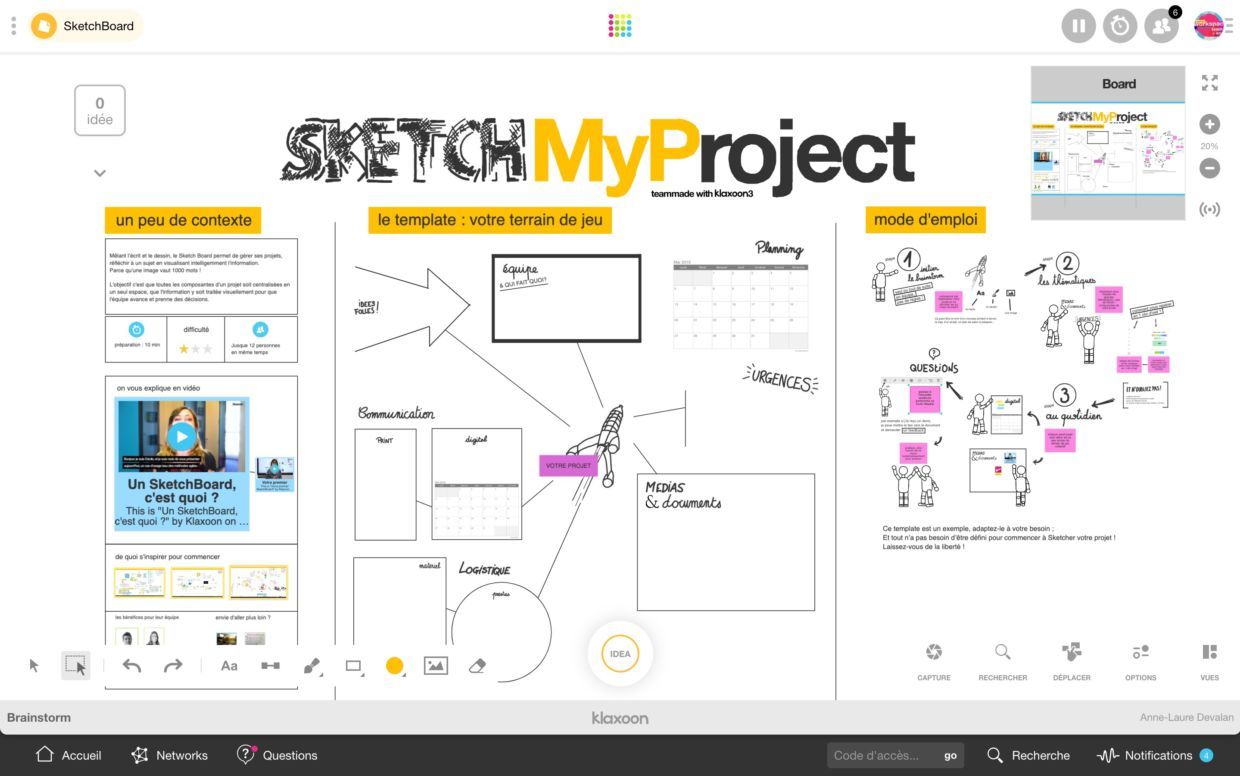Click the Anne-Laure Devalan name

point(1187,717)
